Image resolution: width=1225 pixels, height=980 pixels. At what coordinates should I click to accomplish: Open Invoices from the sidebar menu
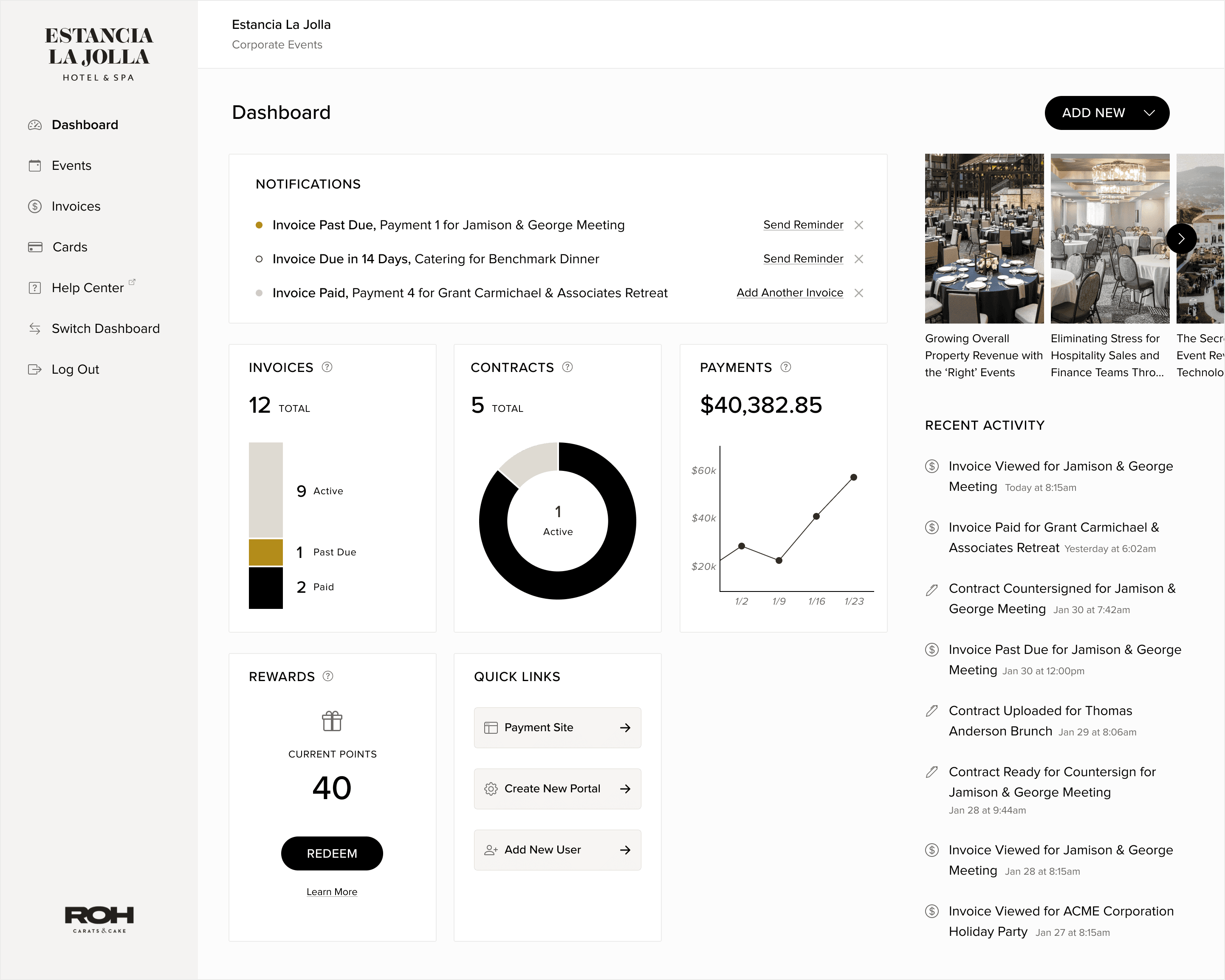pos(76,206)
